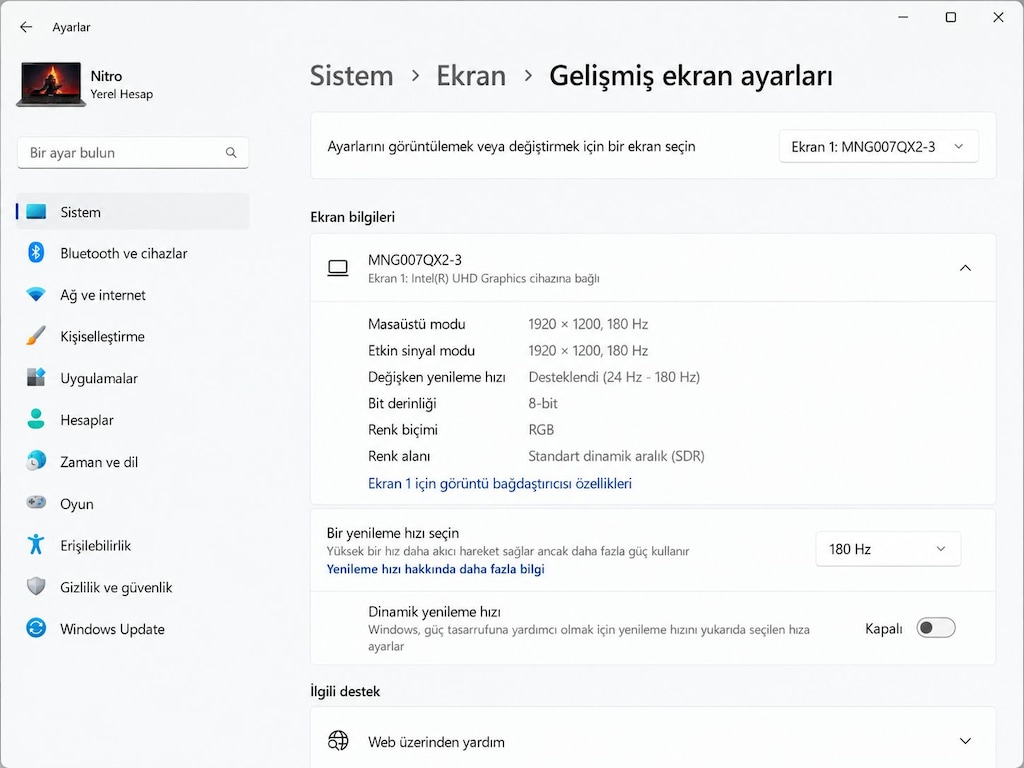Click the Windows Update sync icon
Viewport: 1024px width, 768px height.
36,628
